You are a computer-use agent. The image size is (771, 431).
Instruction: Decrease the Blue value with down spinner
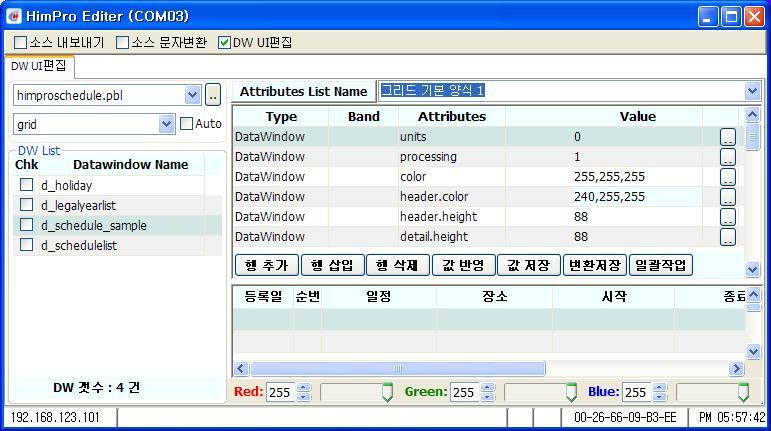tap(659, 397)
